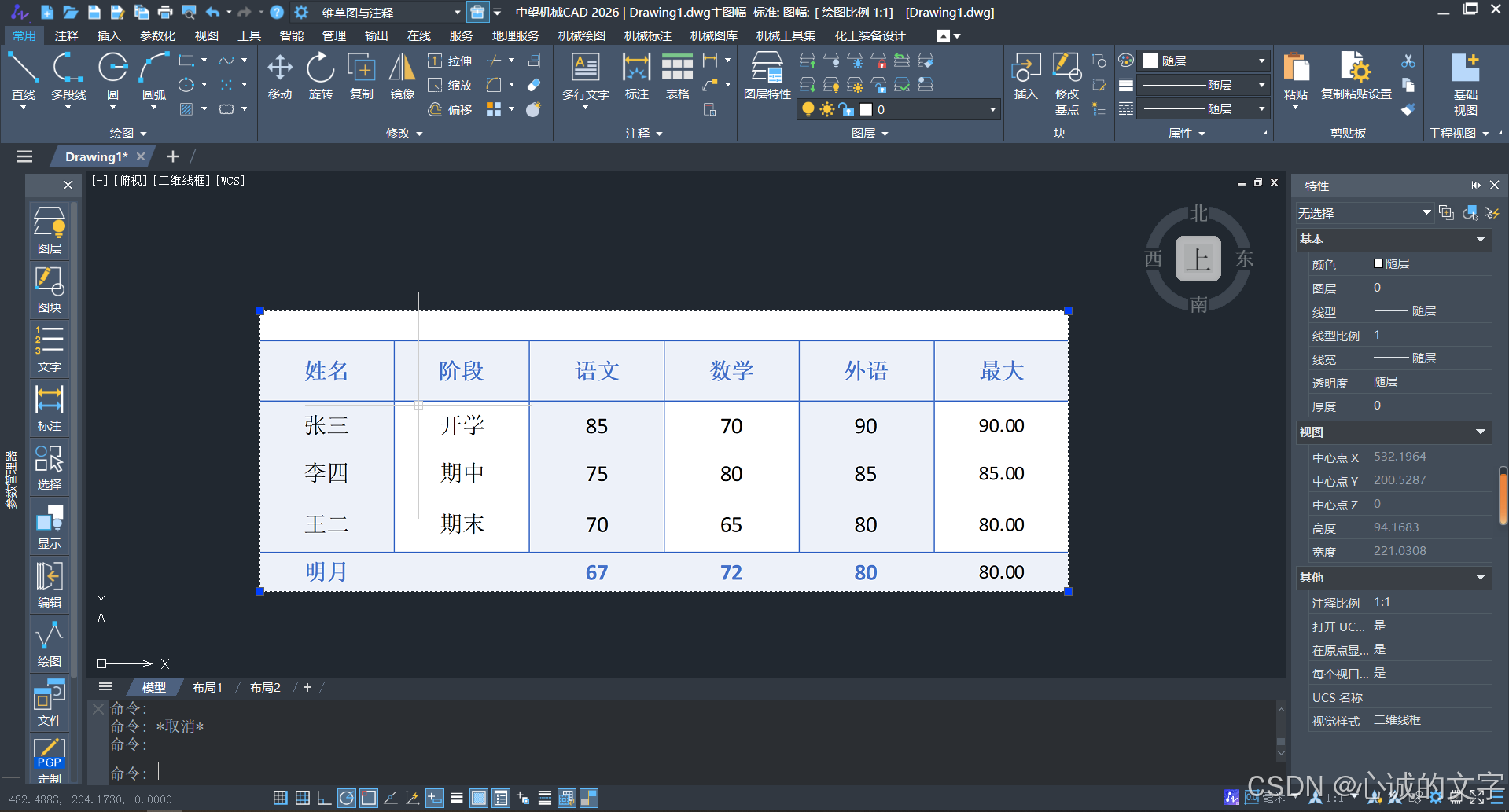This screenshot has width=1509, height=812.
Task: Collapse the 视图 section in properties
Action: click(x=1393, y=432)
